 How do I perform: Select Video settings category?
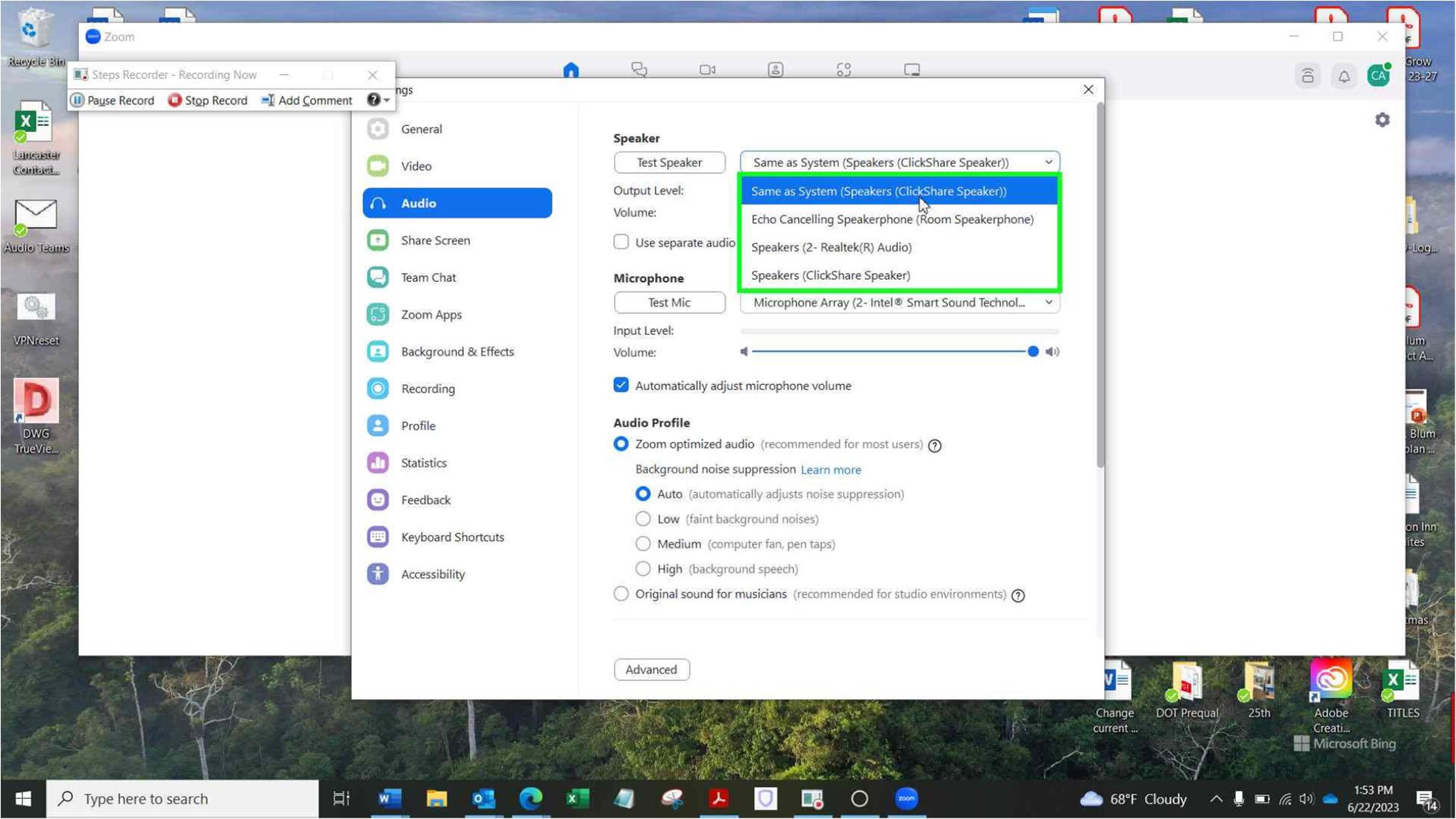pyautogui.click(x=457, y=166)
